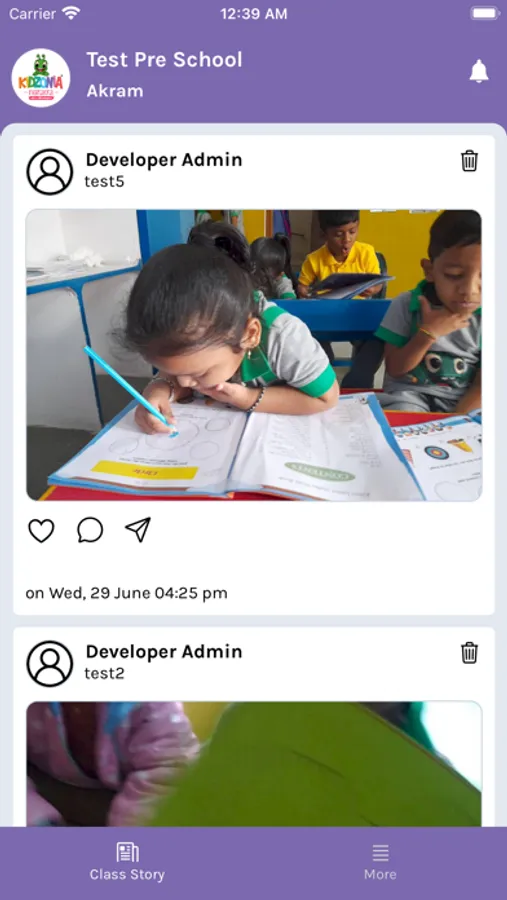Screen dimensions: 507x900
Task: Like the test5 post with heart icon
Action: coord(41,530)
